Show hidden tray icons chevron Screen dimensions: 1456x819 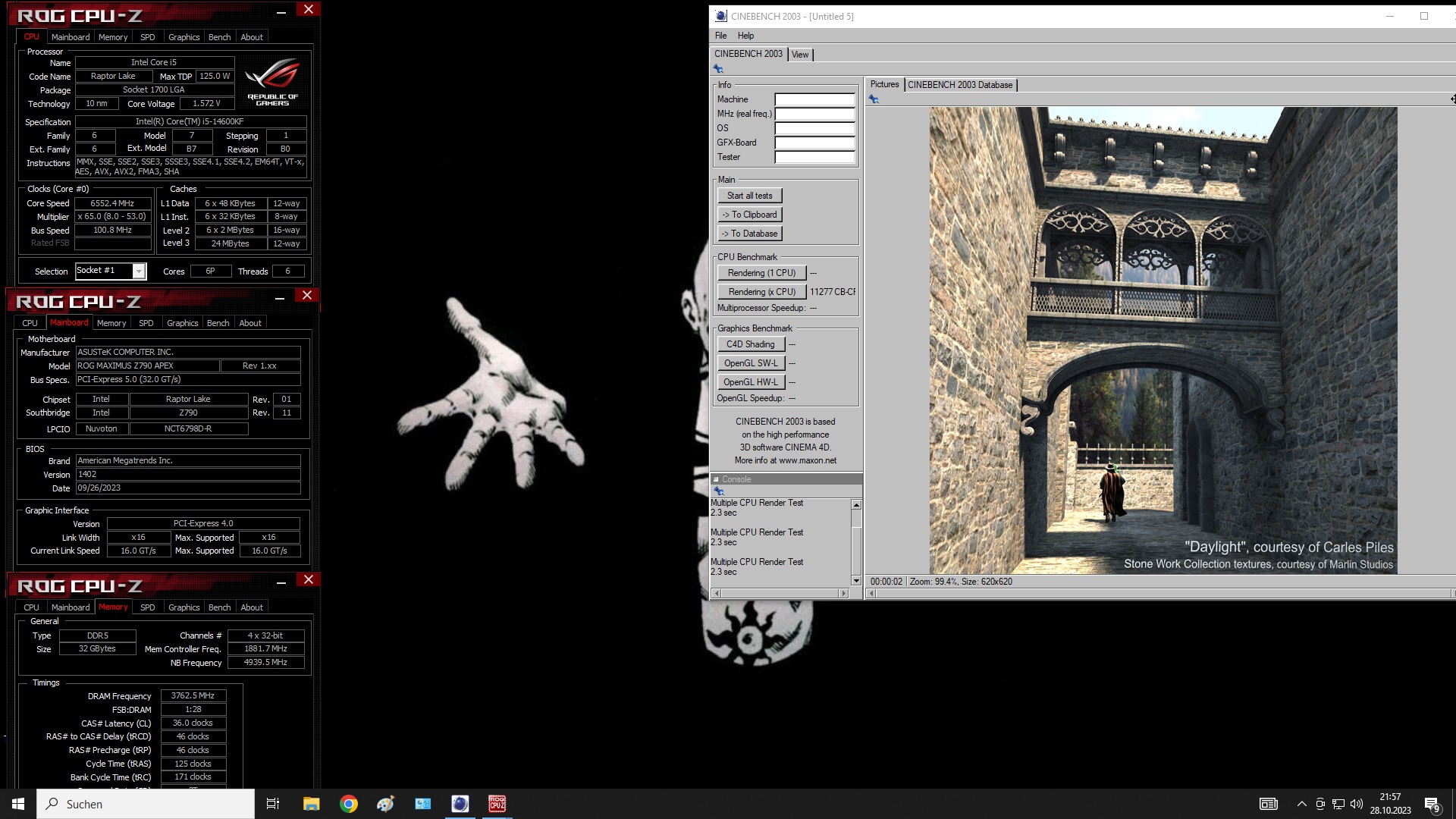coord(1302,804)
